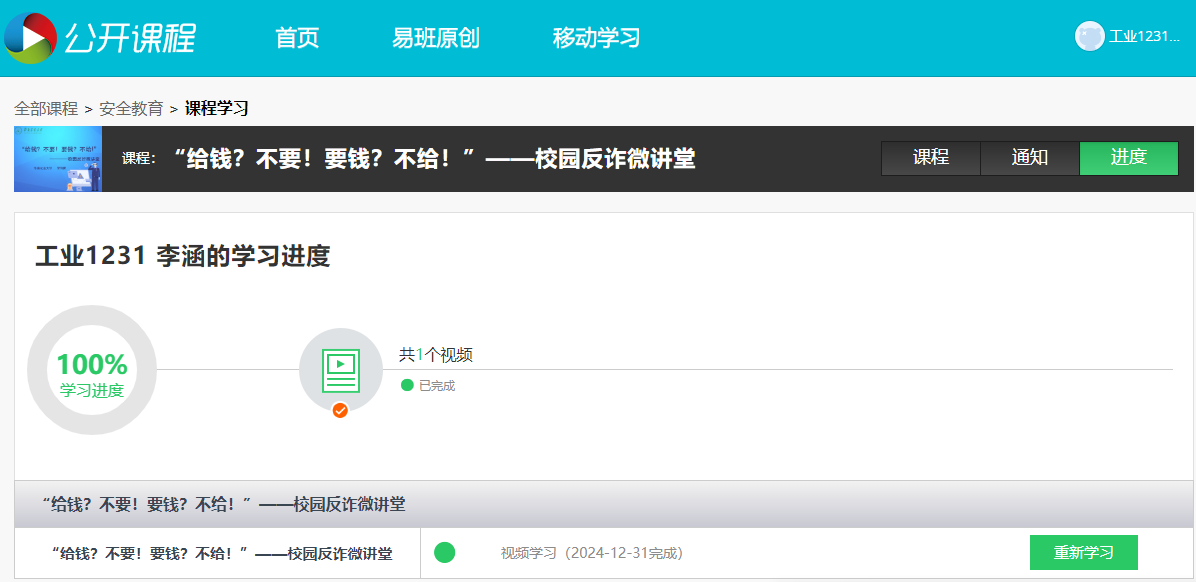The width and height of the screenshot is (1196, 582).
Task: Click the 重新学习 button
Action: click(1083, 553)
